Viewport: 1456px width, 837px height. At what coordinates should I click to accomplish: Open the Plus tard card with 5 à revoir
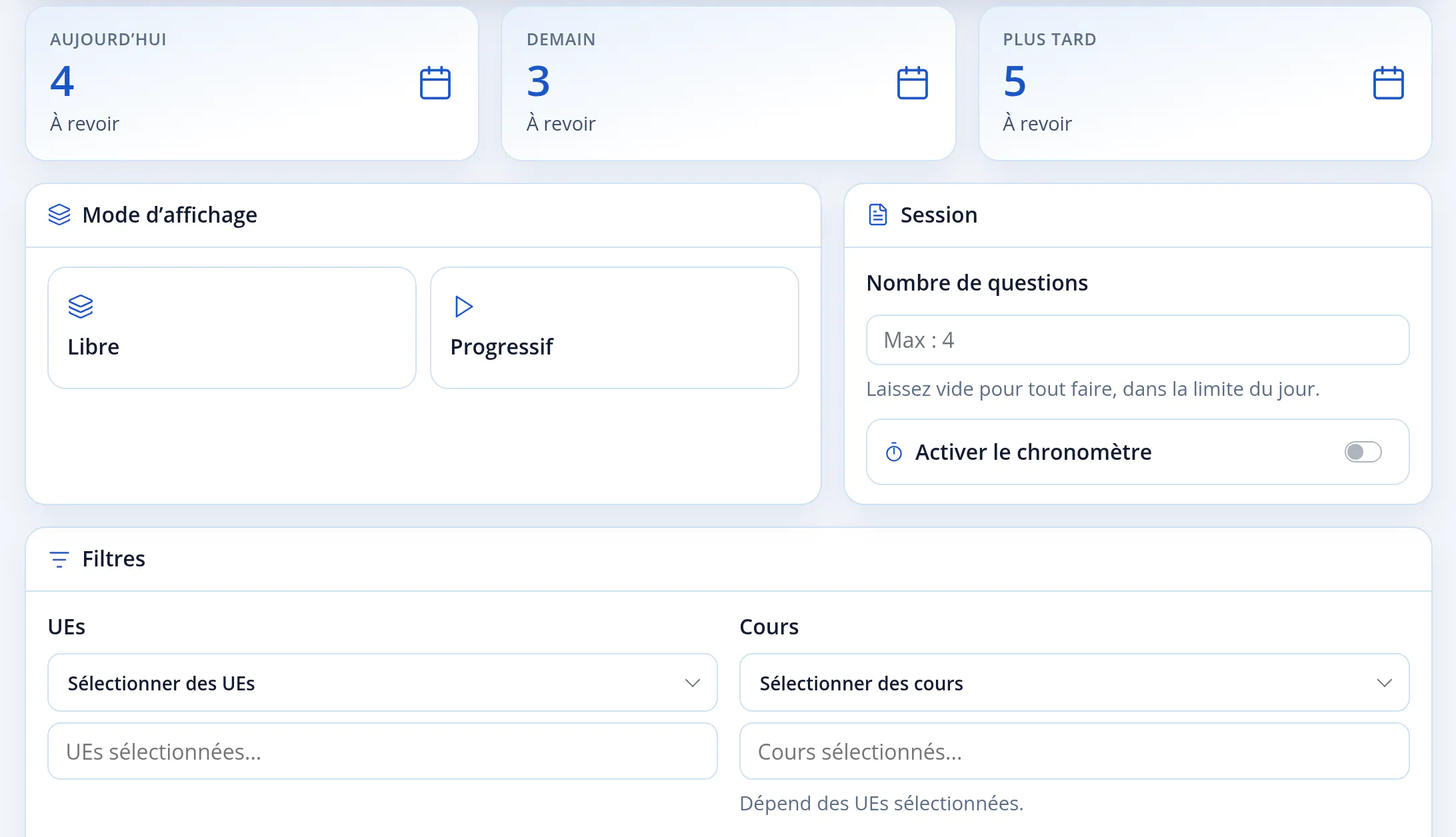click(x=1205, y=83)
